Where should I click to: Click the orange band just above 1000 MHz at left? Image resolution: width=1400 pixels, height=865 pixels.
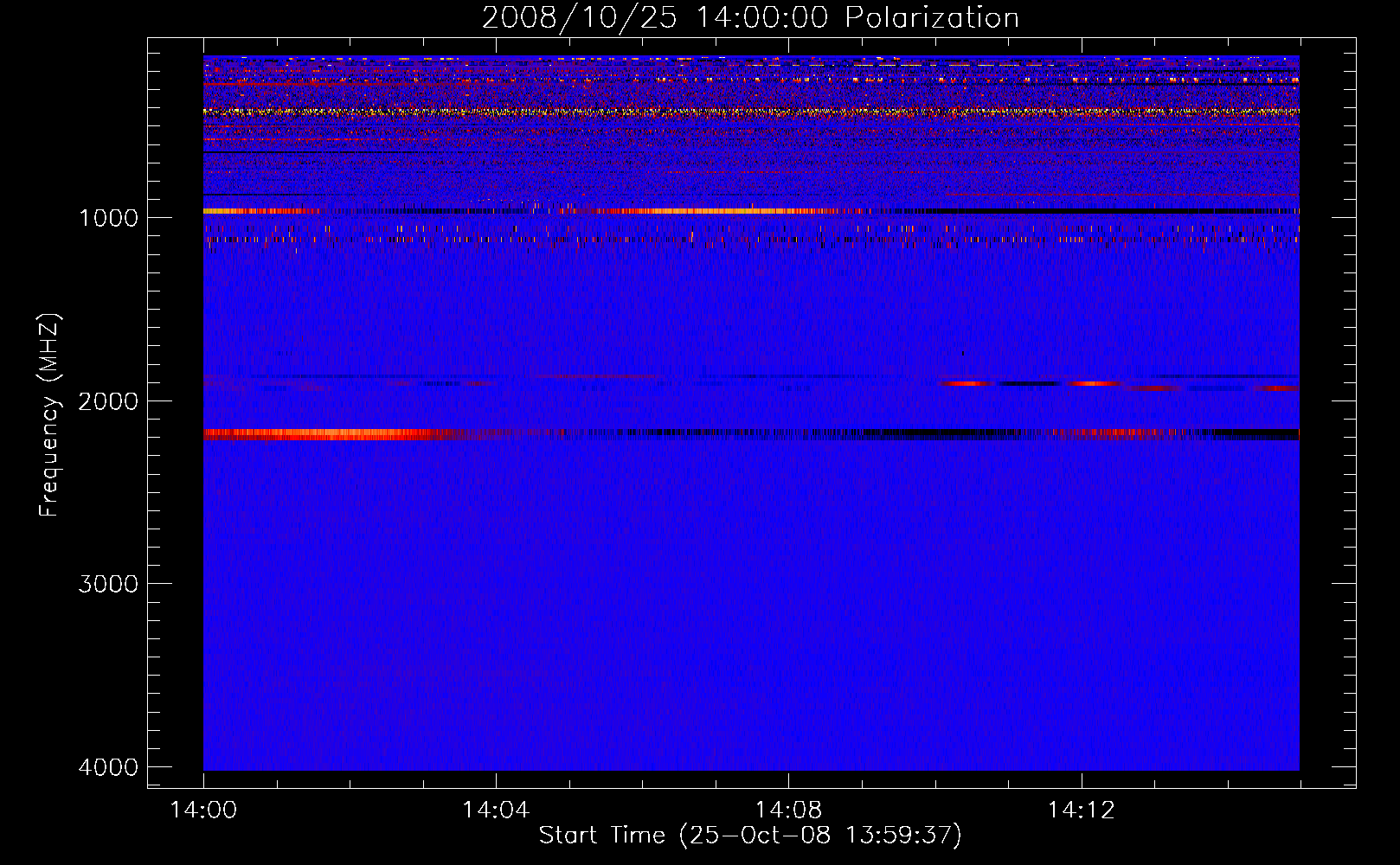(251, 211)
